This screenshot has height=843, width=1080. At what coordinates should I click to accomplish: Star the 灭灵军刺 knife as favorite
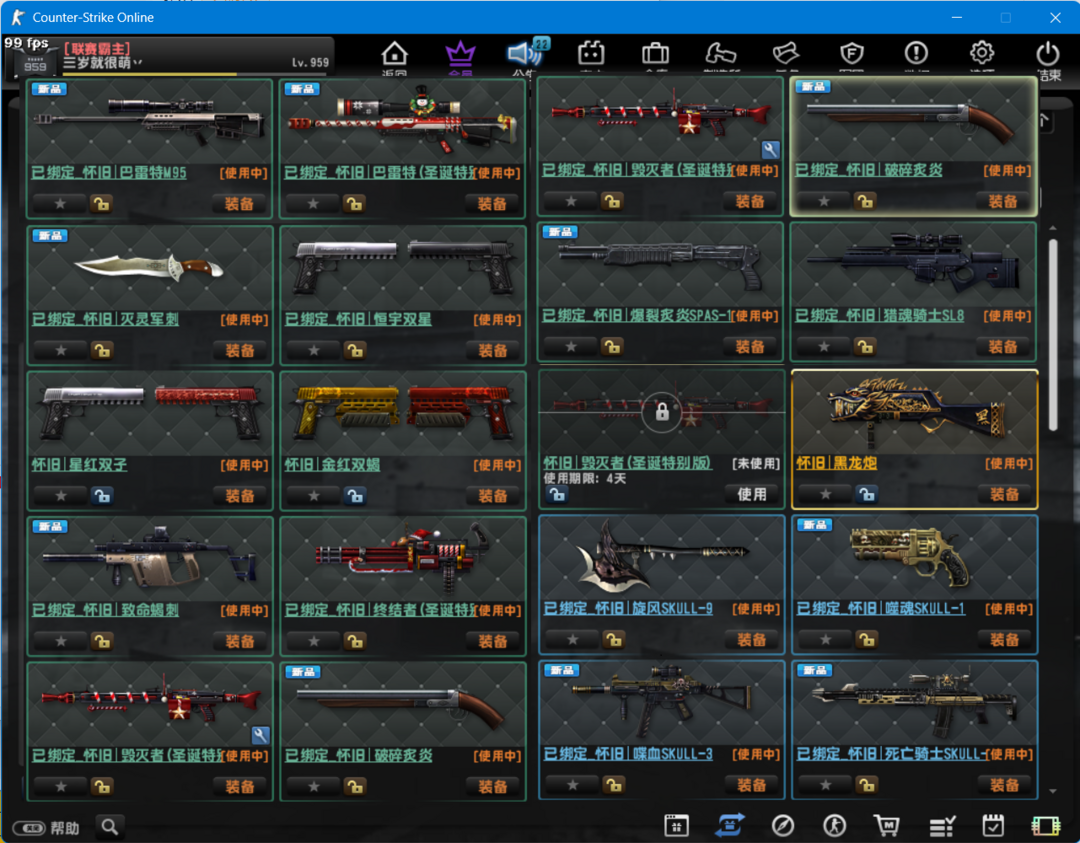point(61,351)
